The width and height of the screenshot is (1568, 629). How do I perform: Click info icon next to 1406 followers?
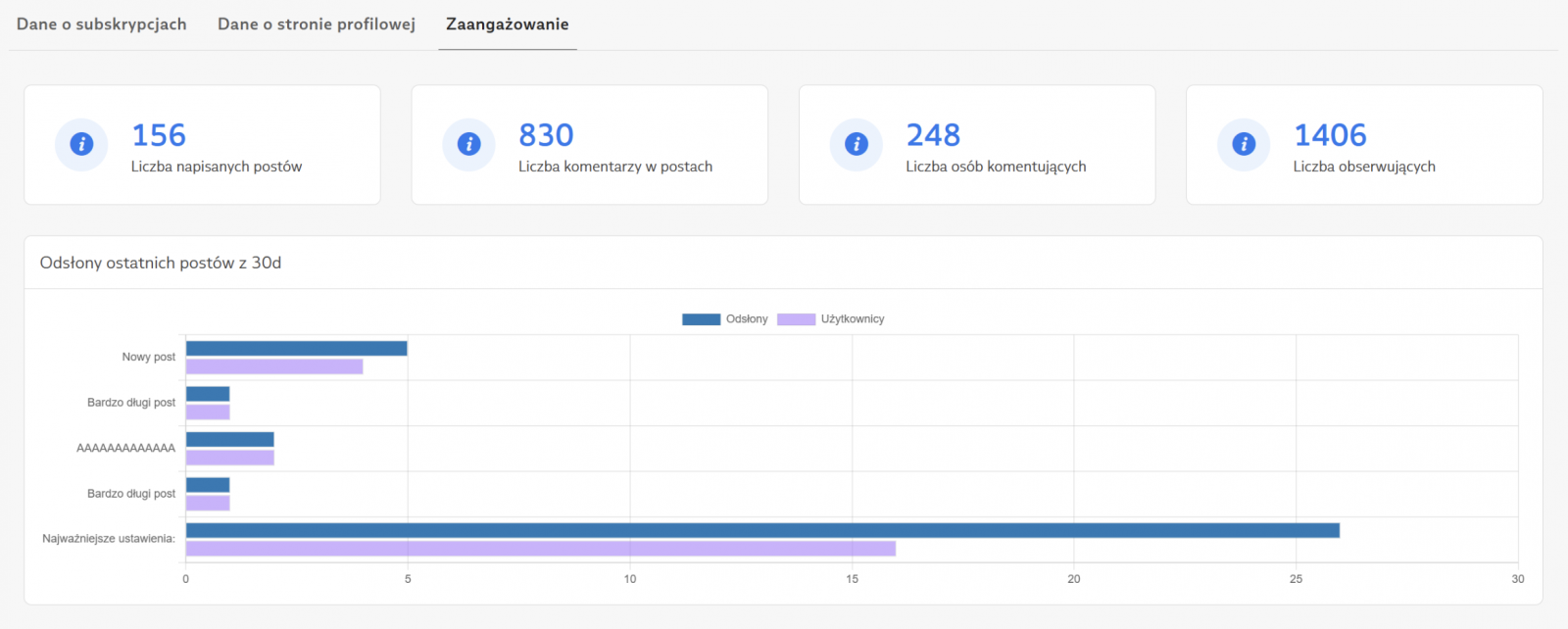click(1244, 144)
